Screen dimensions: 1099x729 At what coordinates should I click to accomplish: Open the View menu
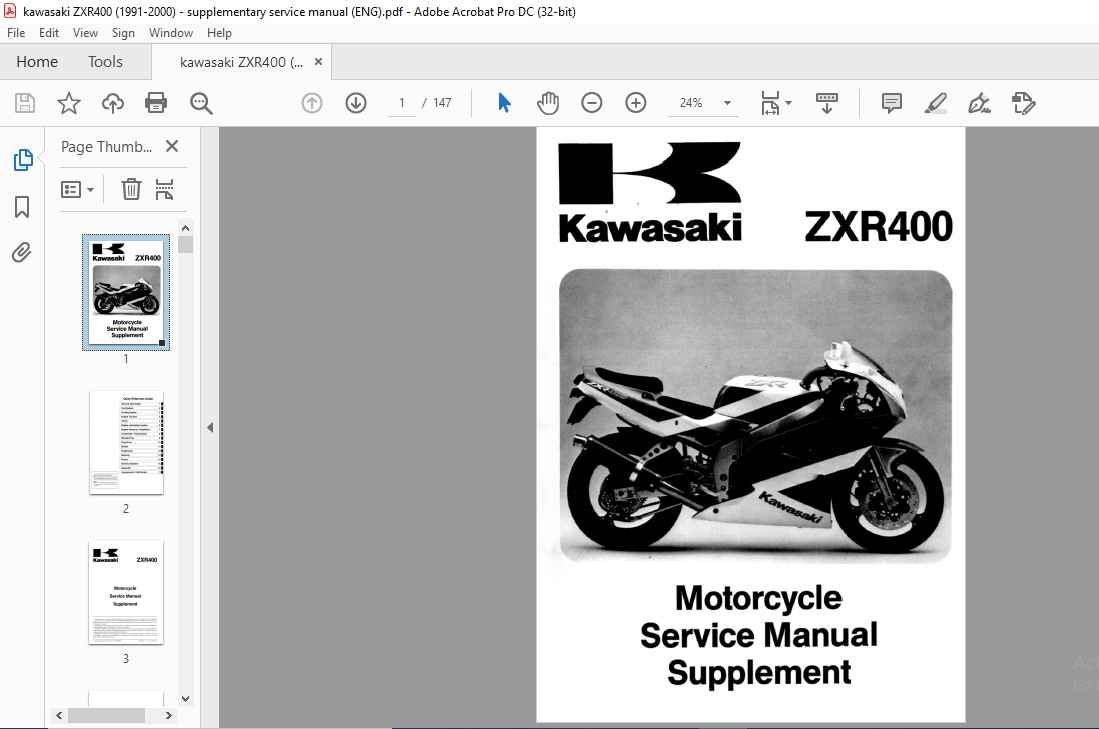86,33
